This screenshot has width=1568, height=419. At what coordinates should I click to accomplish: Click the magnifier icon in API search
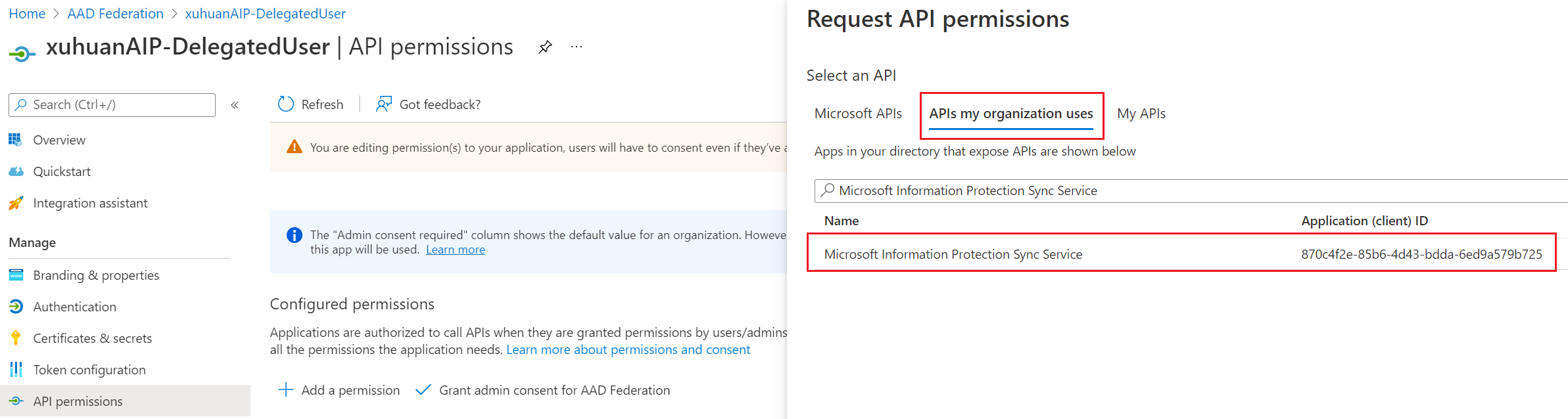click(x=828, y=190)
